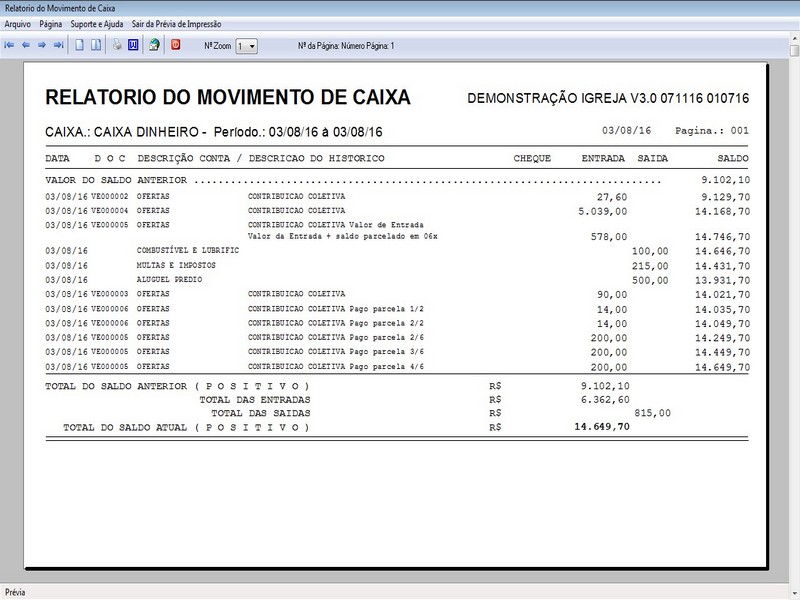The width and height of the screenshot is (800, 600).
Task: Click MULTAS E IMPOSTOS row text
Action: [176, 265]
